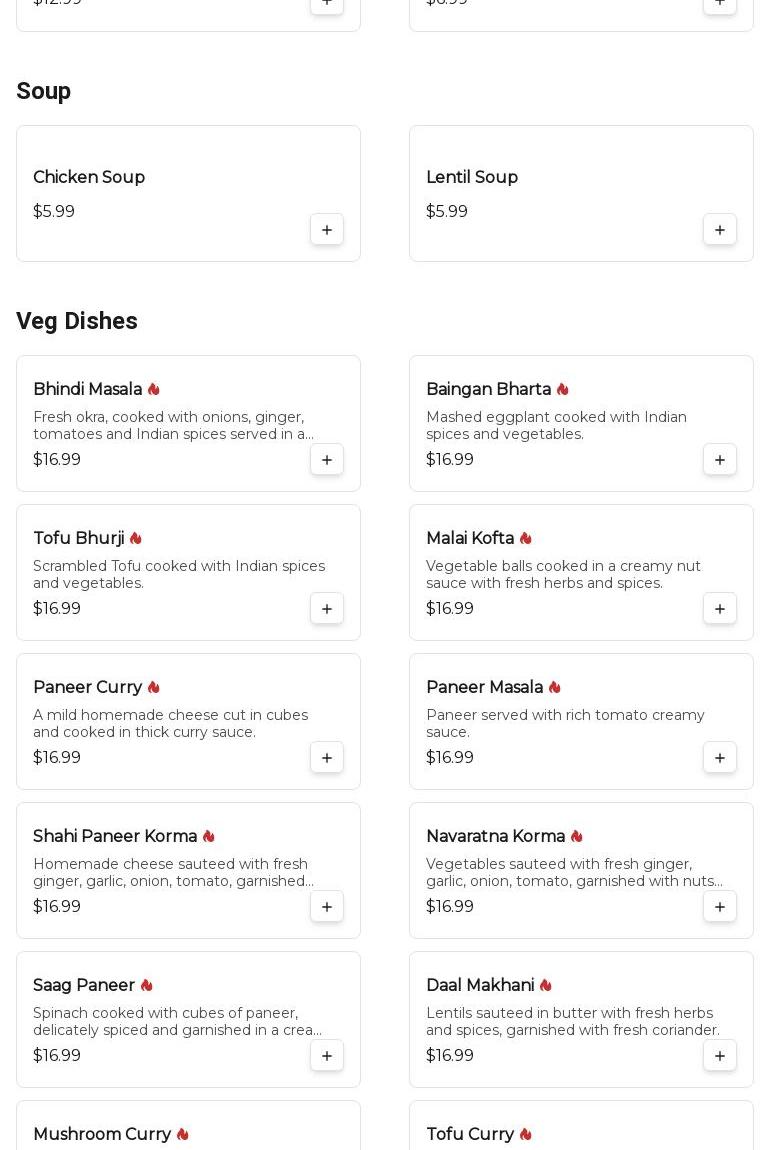Add Paneer Curry using plus button
The height and width of the screenshot is (1150, 770).
[x=327, y=758]
